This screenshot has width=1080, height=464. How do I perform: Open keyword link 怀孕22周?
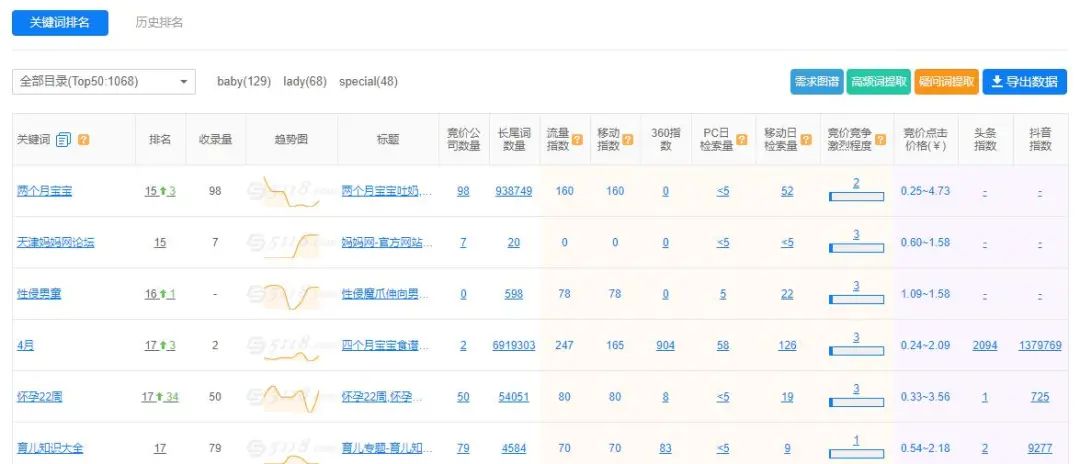pos(39,397)
